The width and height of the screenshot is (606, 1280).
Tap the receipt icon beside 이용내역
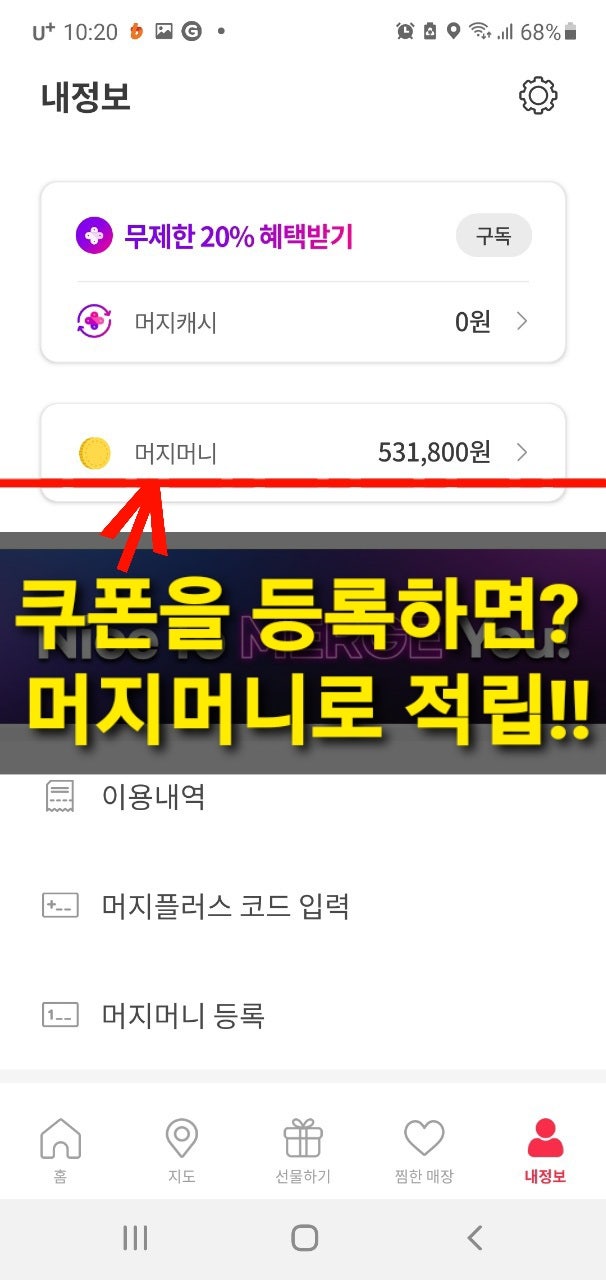tap(59, 797)
